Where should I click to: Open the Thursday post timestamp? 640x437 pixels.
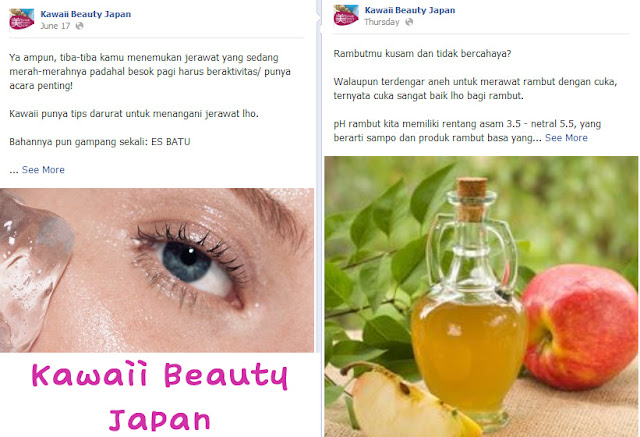[382, 22]
